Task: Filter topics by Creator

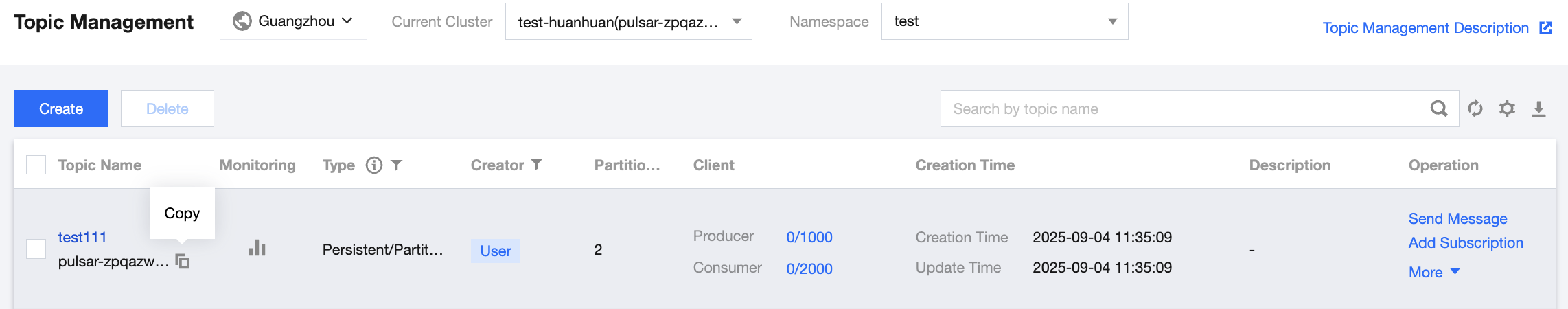Action: coord(537,164)
